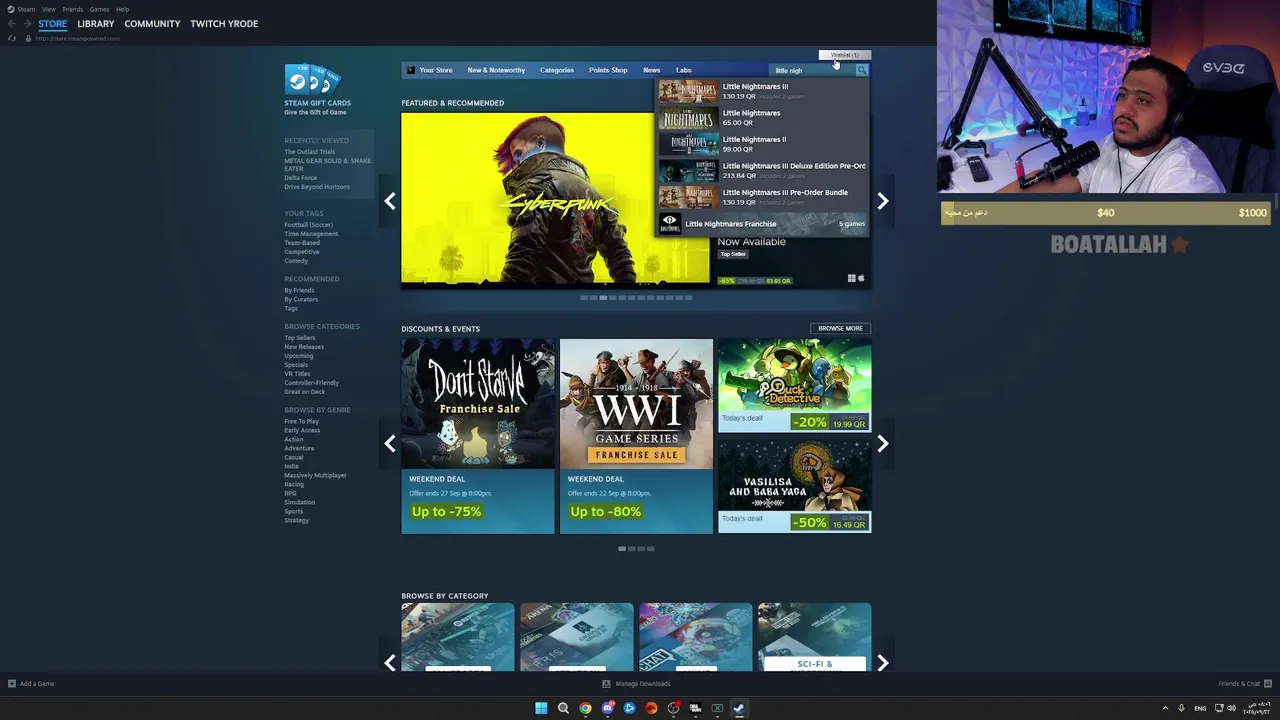Open Discord from the taskbar
Screen dimensions: 1280x720
[x=607, y=708]
